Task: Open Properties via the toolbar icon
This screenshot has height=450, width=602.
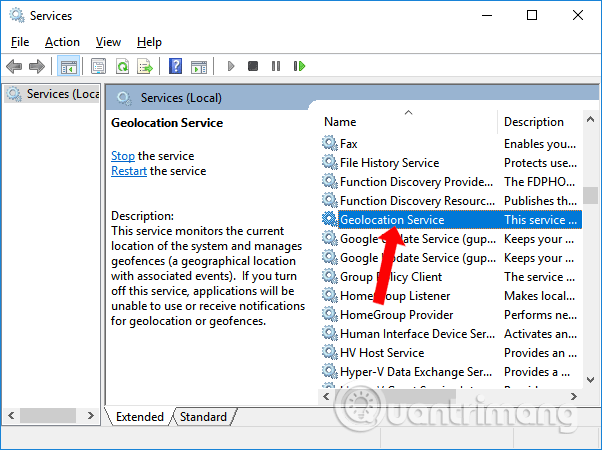Action: (98, 66)
